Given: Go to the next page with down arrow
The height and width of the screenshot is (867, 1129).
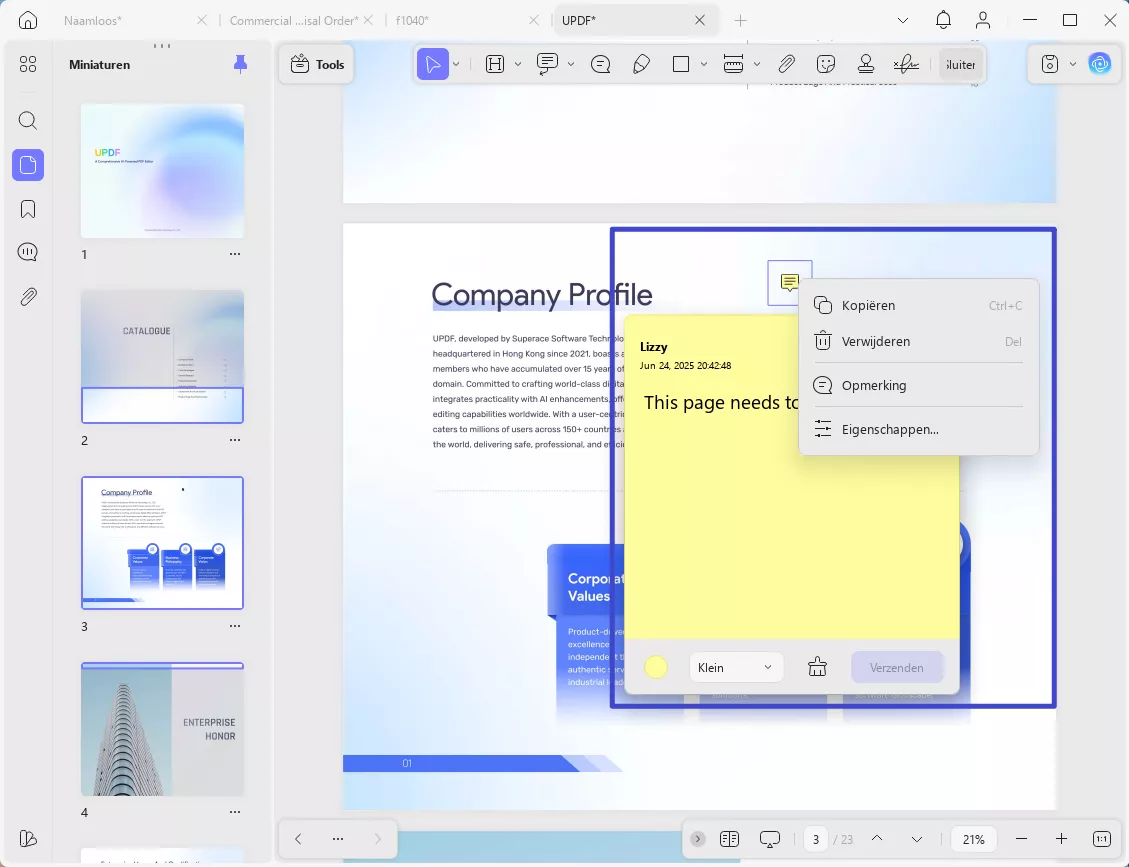Looking at the screenshot, I should pos(917,839).
